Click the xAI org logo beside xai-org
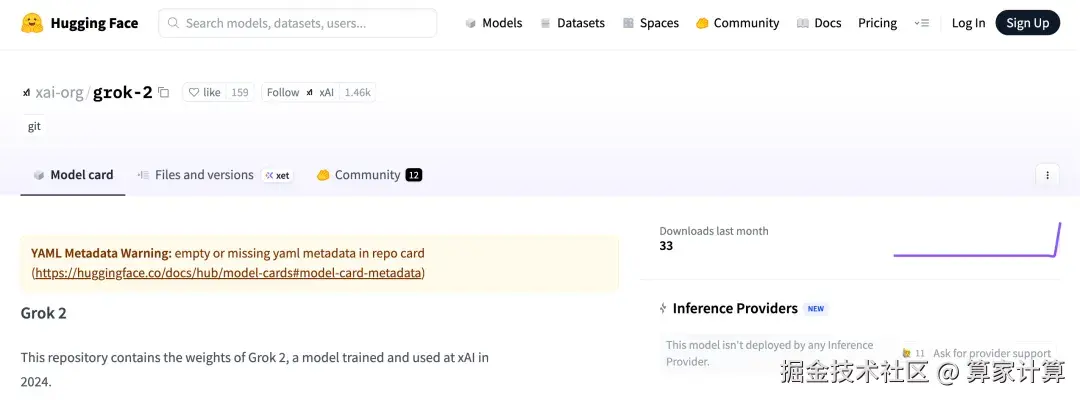Image resolution: width=1080 pixels, height=400 pixels. click(26, 93)
